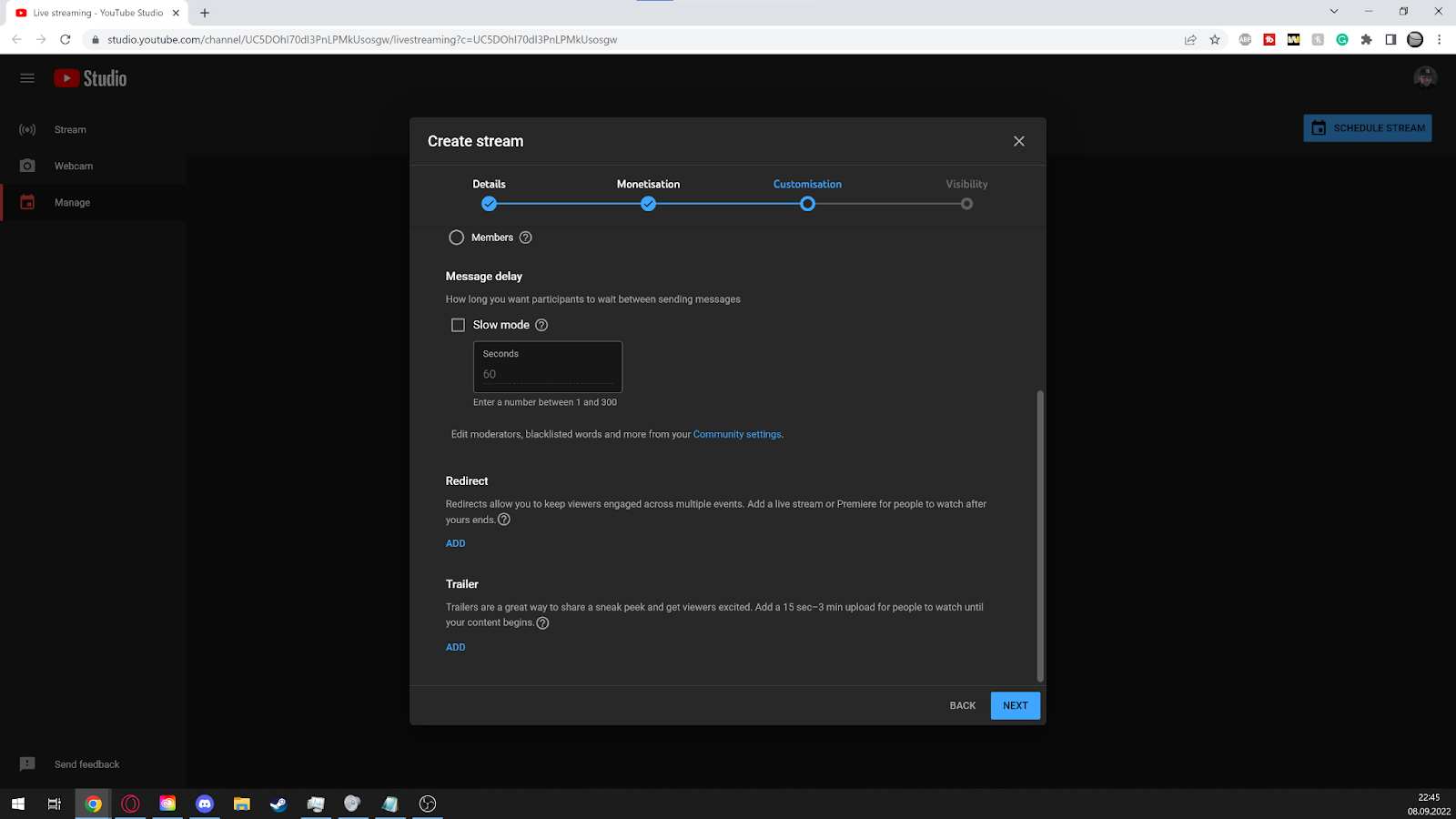Share this page from the address bar
Viewport: 1456px width, 819px height.
click(x=1190, y=39)
